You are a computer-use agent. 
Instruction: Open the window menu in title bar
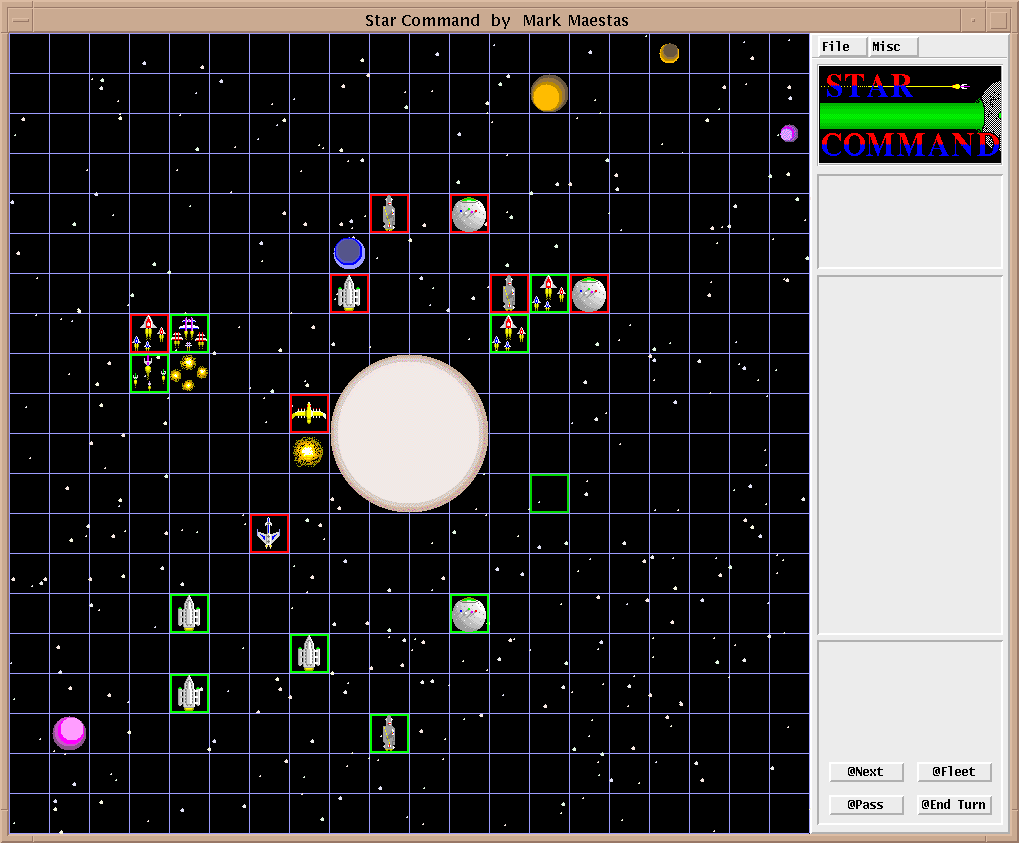coord(20,20)
